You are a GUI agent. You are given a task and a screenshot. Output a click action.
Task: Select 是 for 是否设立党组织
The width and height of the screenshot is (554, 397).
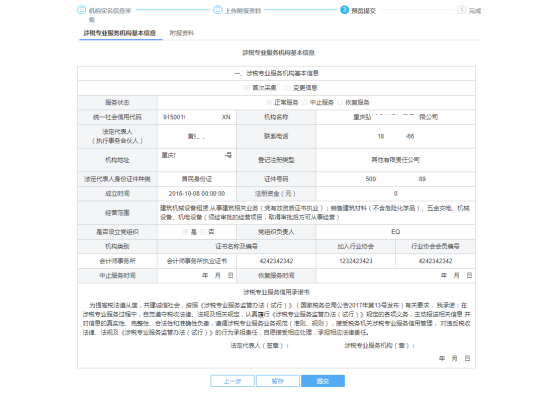[185, 232]
